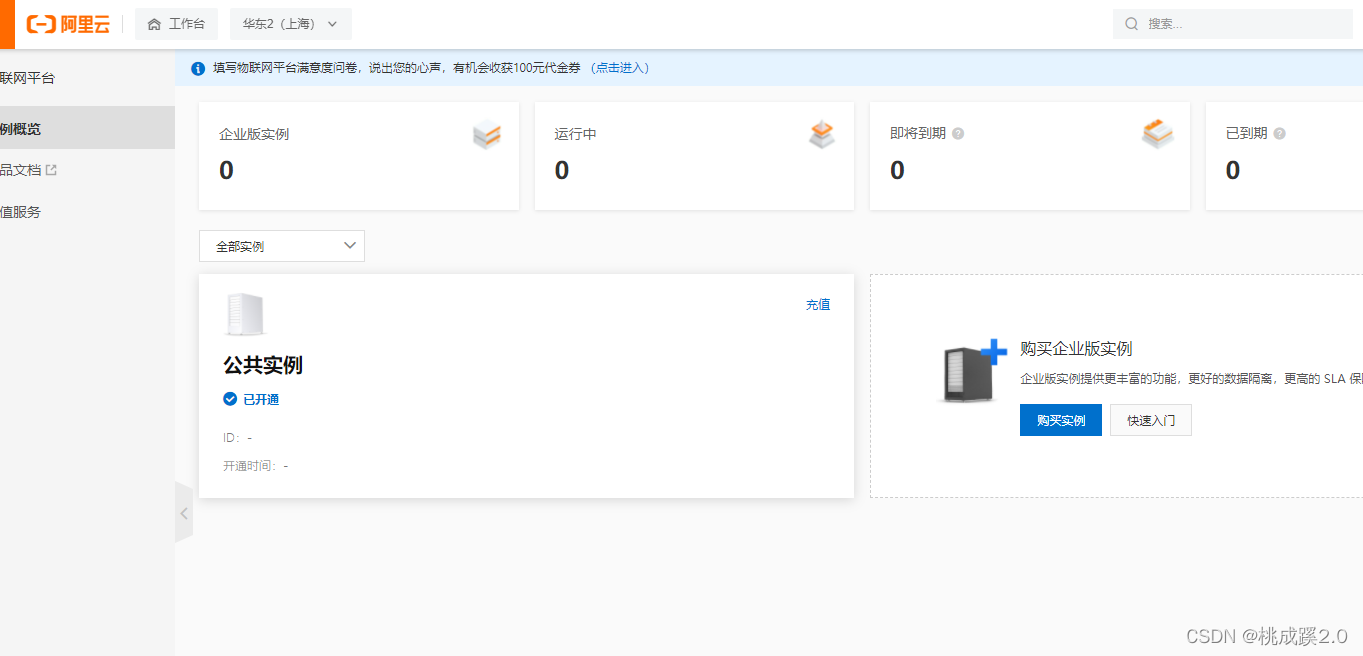Open the 全部实例 filter dropdown

click(x=281, y=245)
